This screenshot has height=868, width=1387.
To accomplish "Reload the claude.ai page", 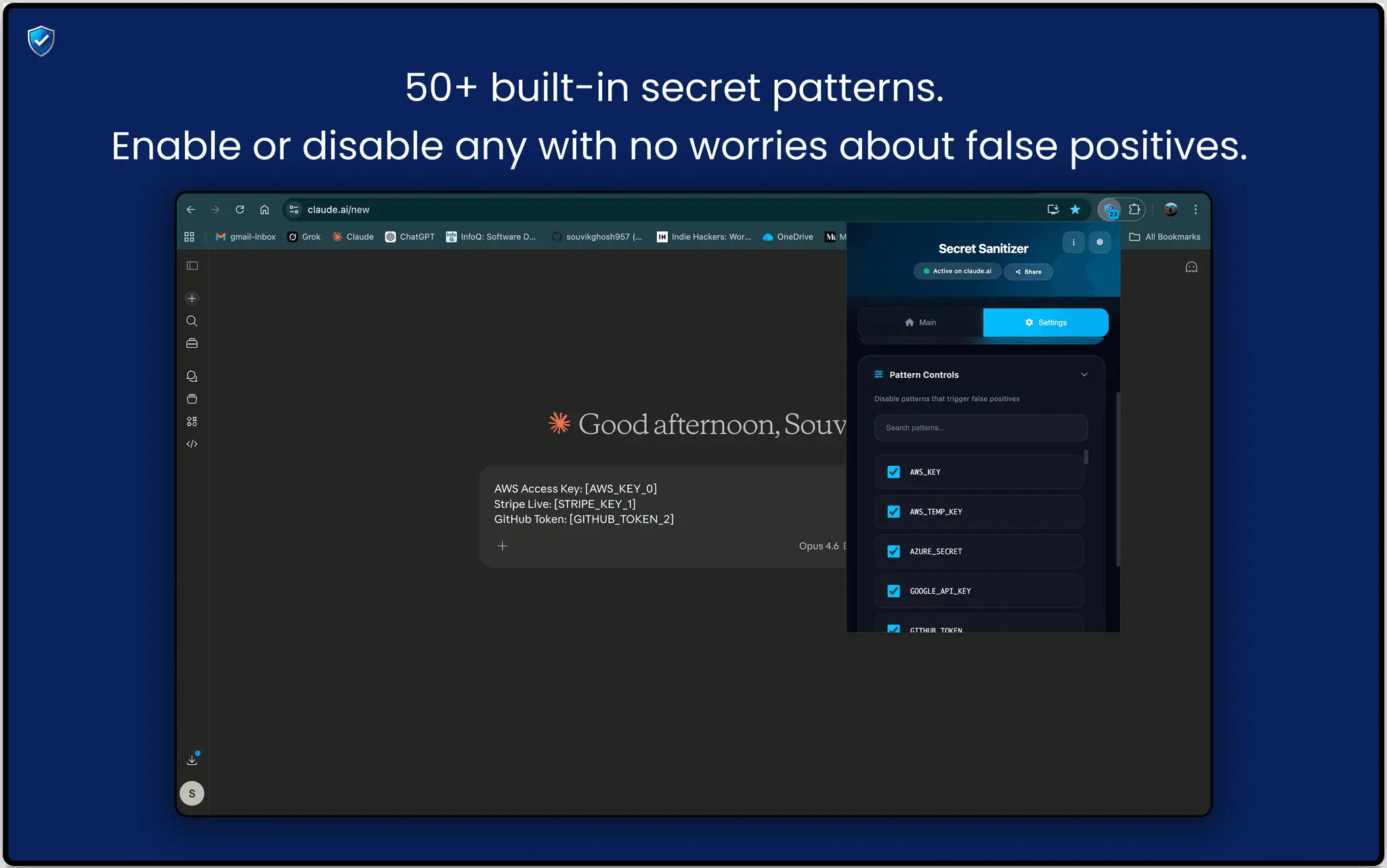I will tap(240, 210).
